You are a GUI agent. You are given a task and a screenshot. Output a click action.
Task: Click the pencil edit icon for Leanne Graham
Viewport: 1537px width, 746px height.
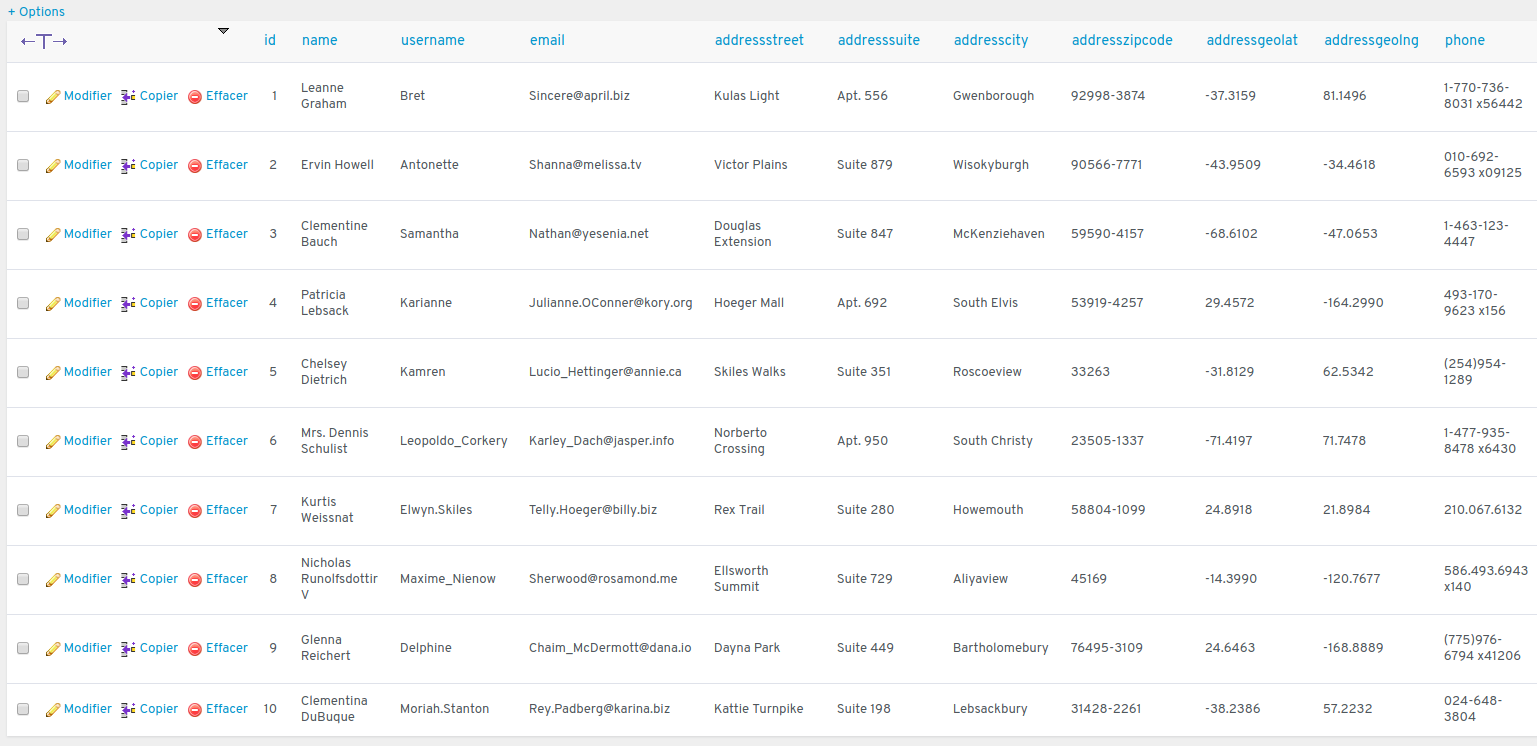click(53, 97)
